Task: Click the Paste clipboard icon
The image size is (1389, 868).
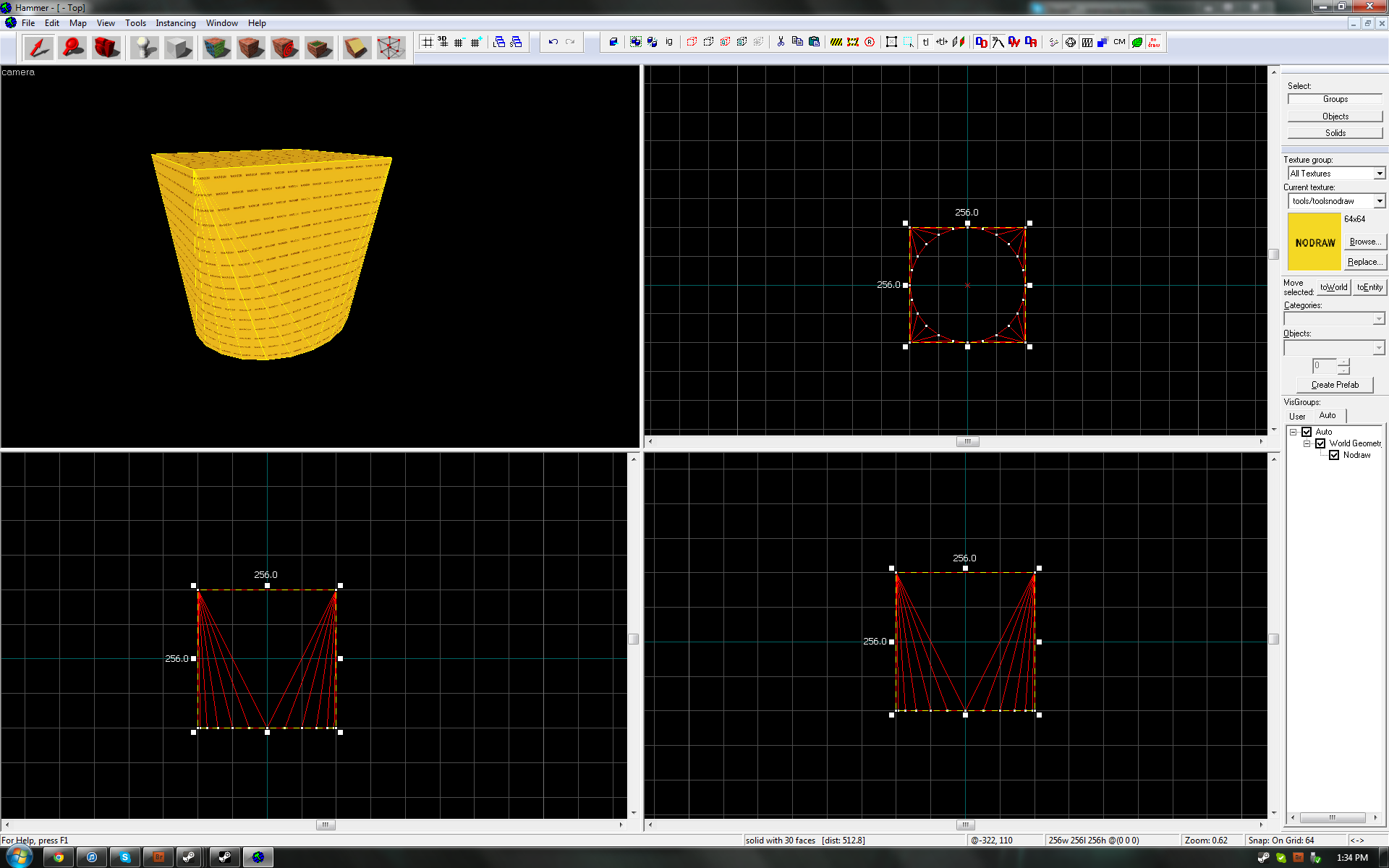Action: click(814, 42)
